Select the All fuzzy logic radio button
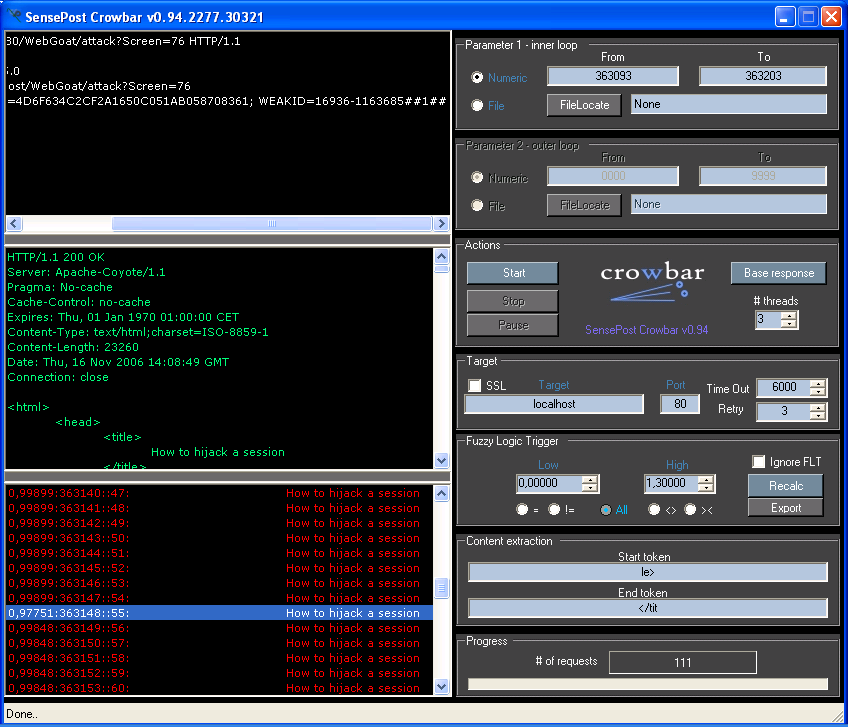848x727 pixels. [606, 510]
